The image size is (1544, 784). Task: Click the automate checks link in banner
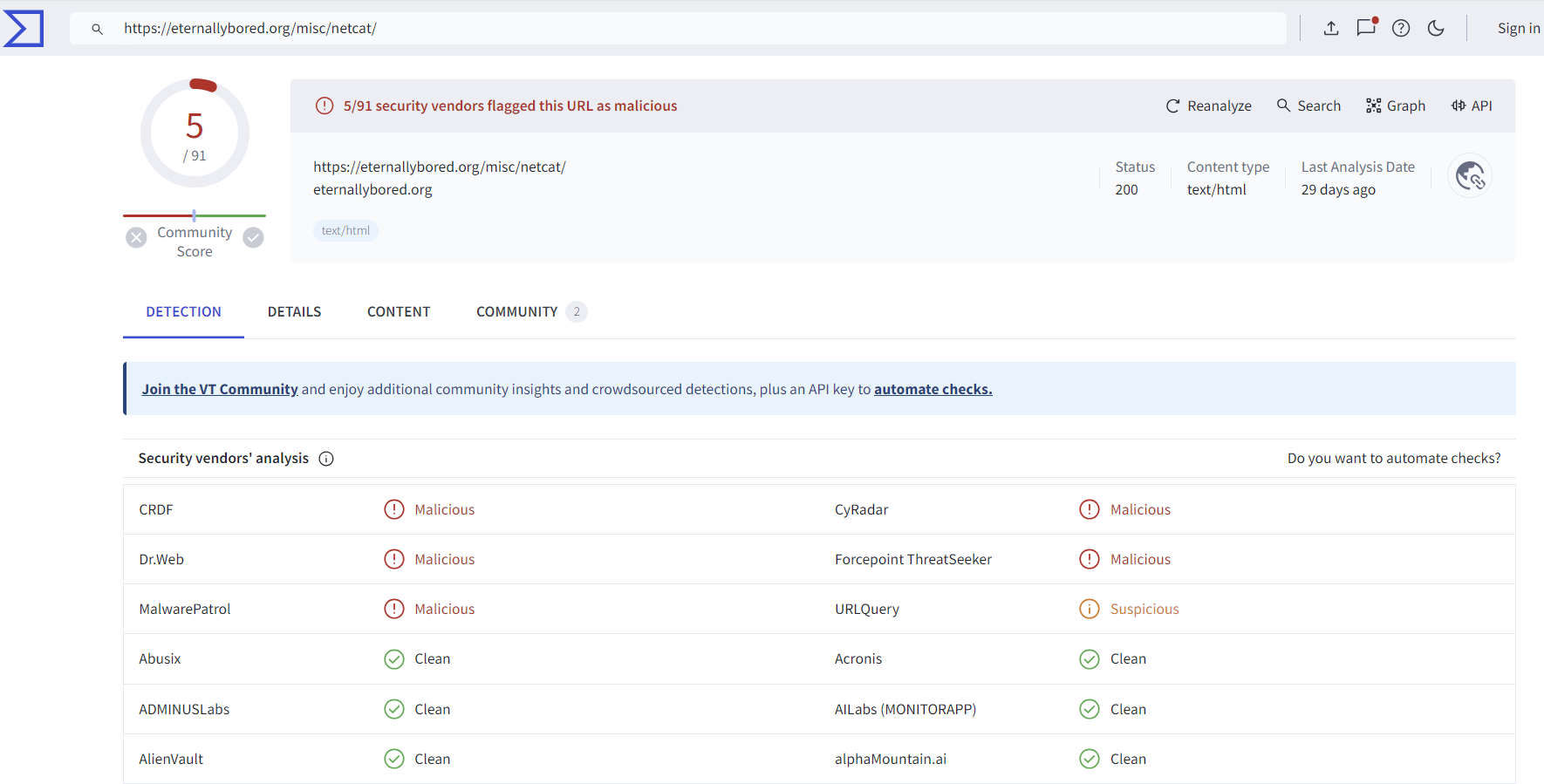[933, 389]
